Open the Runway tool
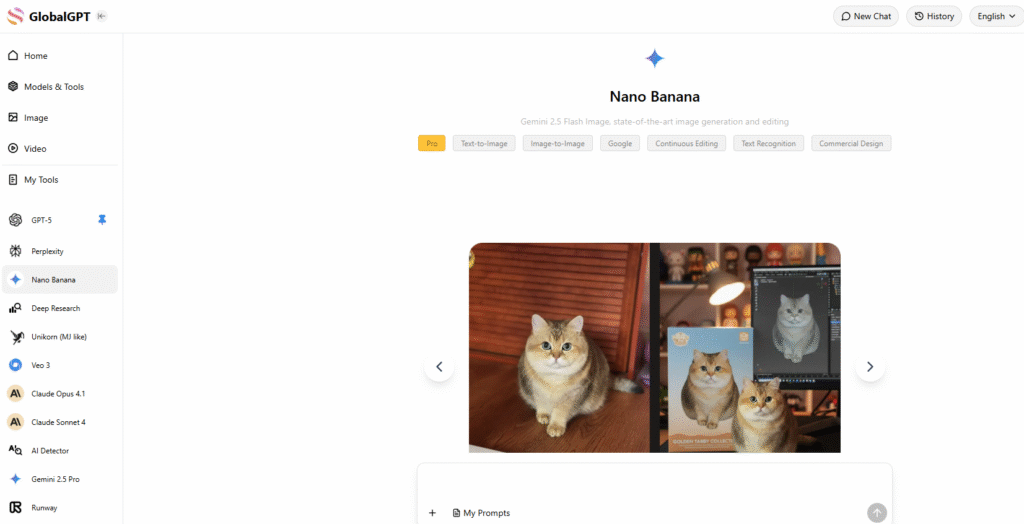The width and height of the screenshot is (1024, 524). (x=60, y=508)
